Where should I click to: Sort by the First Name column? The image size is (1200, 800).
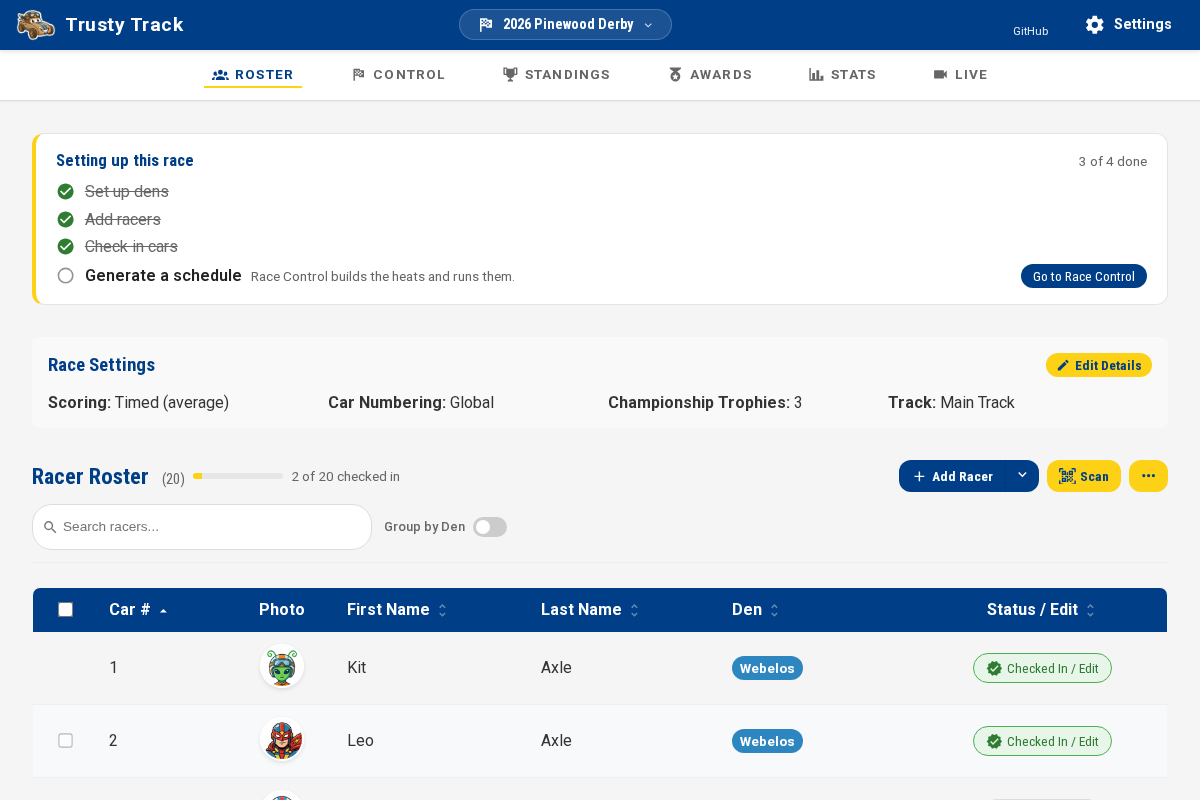(397, 610)
